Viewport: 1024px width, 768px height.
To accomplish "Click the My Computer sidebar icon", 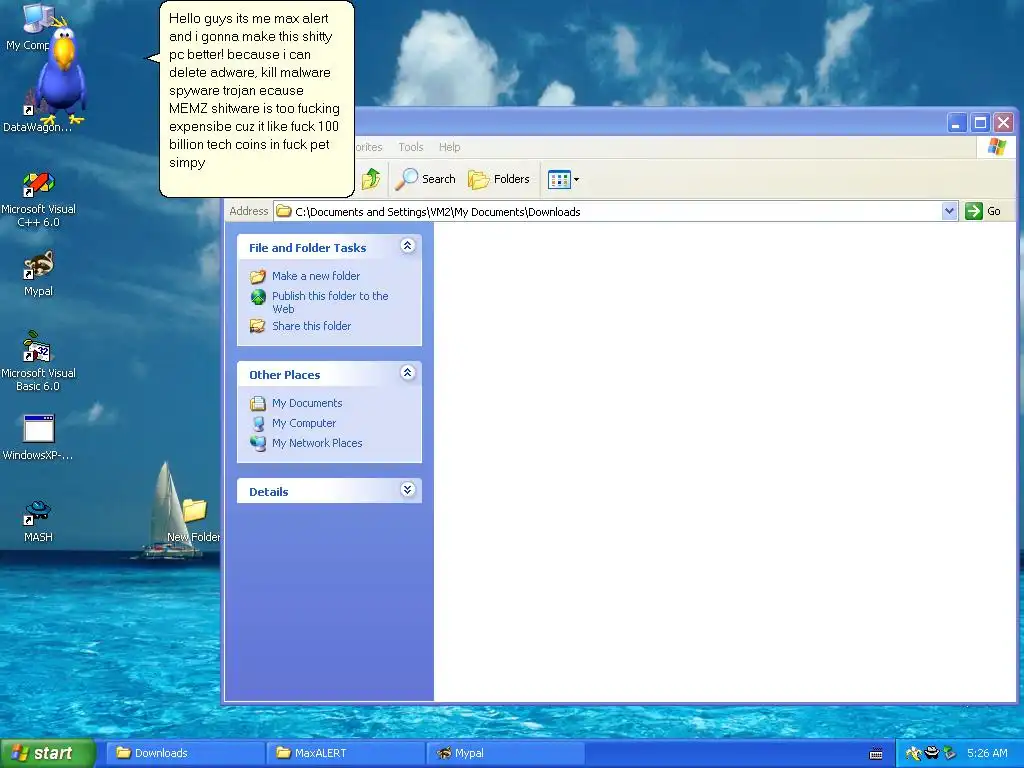I will click(258, 423).
